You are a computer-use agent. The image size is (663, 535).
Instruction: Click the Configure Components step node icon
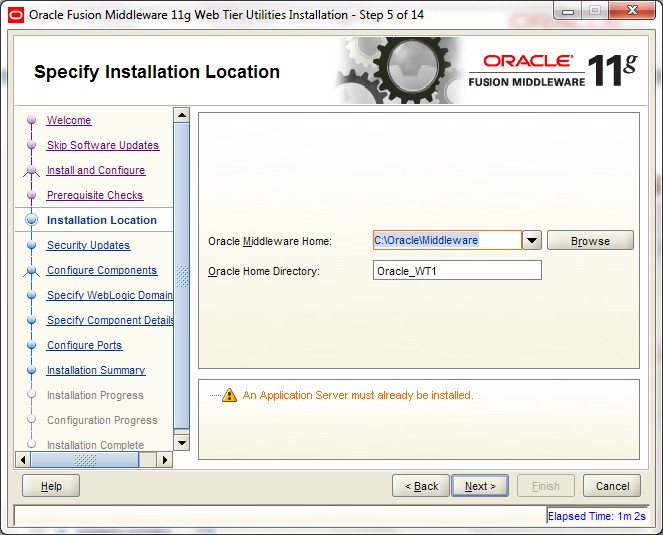coord(31,271)
